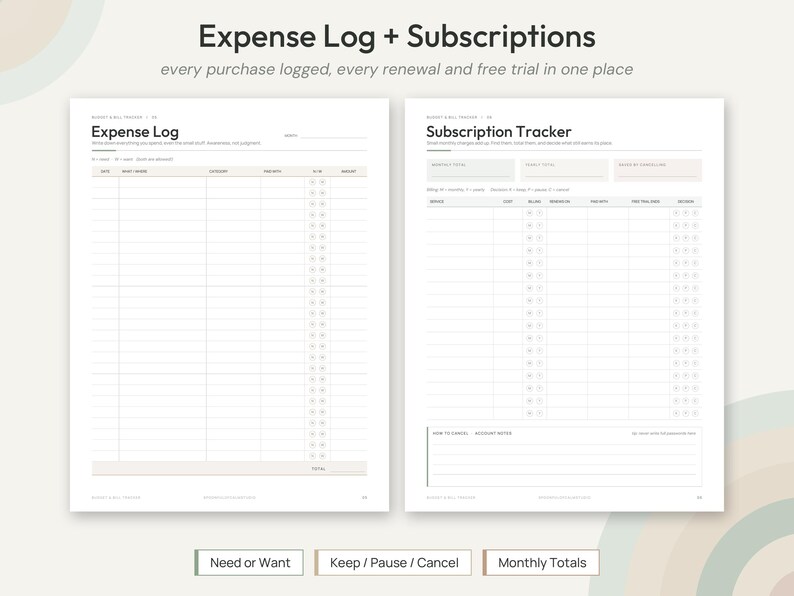The width and height of the screenshot is (794, 596).
Task: Click the MONTH fill-in line on Expense Log
Action: pos(333,136)
